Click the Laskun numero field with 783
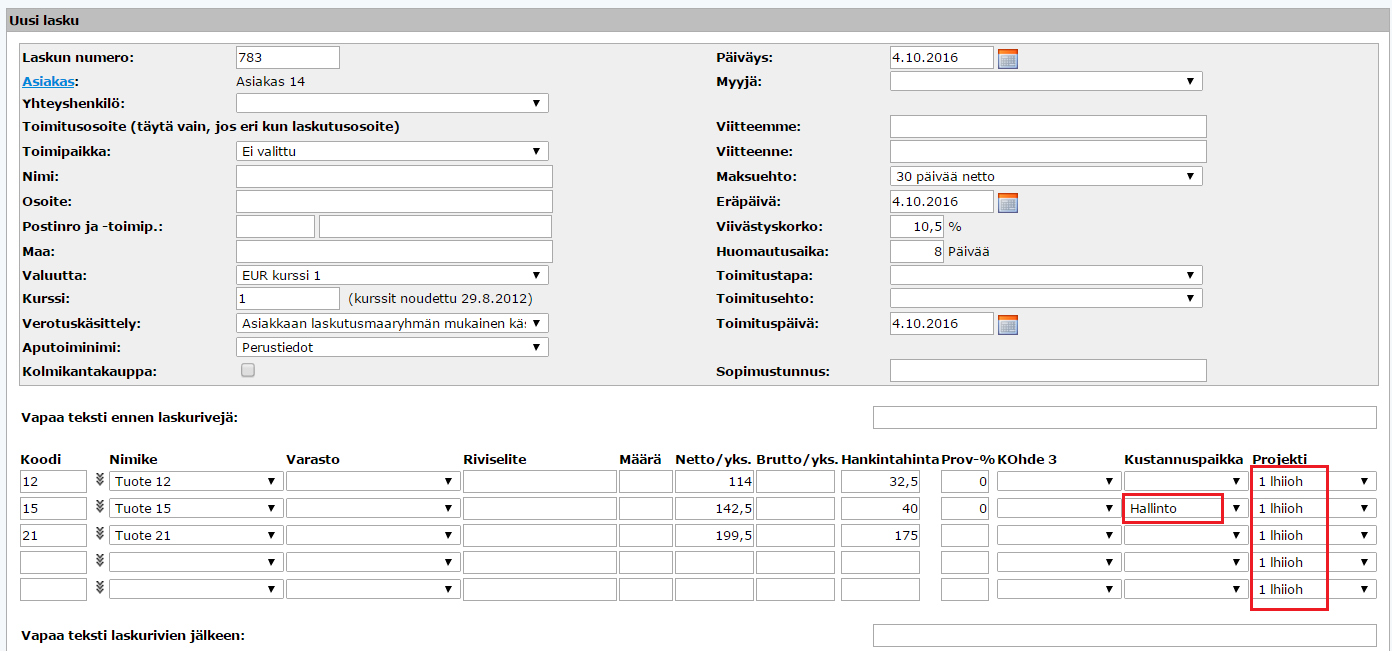 (x=288, y=58)
